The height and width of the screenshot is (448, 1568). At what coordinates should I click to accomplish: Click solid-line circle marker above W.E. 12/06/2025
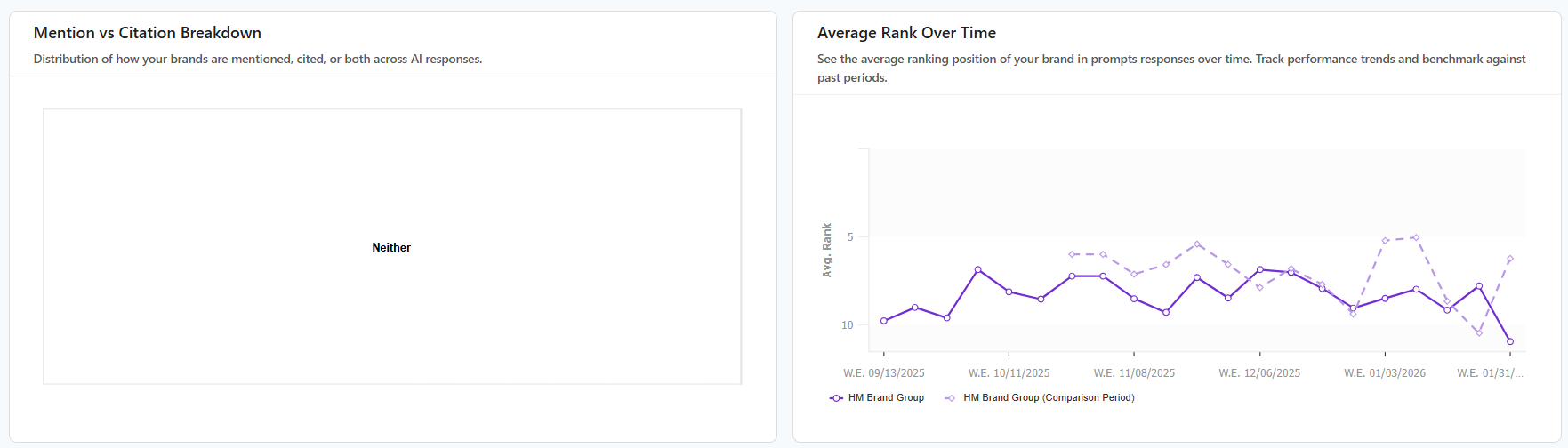[1259, 269]
